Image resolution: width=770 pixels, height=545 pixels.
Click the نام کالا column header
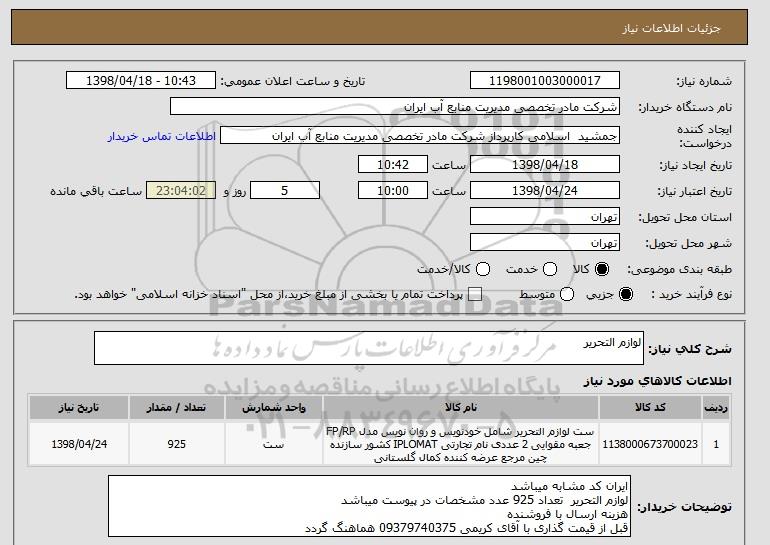coord(461,407)
